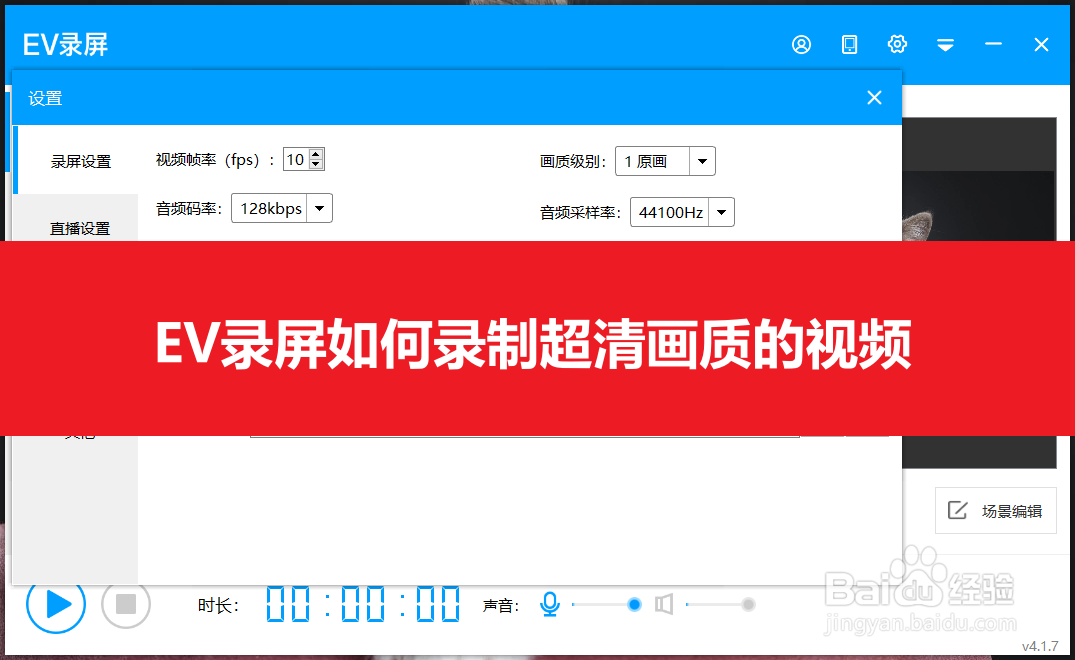1075x660 pixels.
Task: Open the dropdown menu icon in title bar
Action: point(945,45)
